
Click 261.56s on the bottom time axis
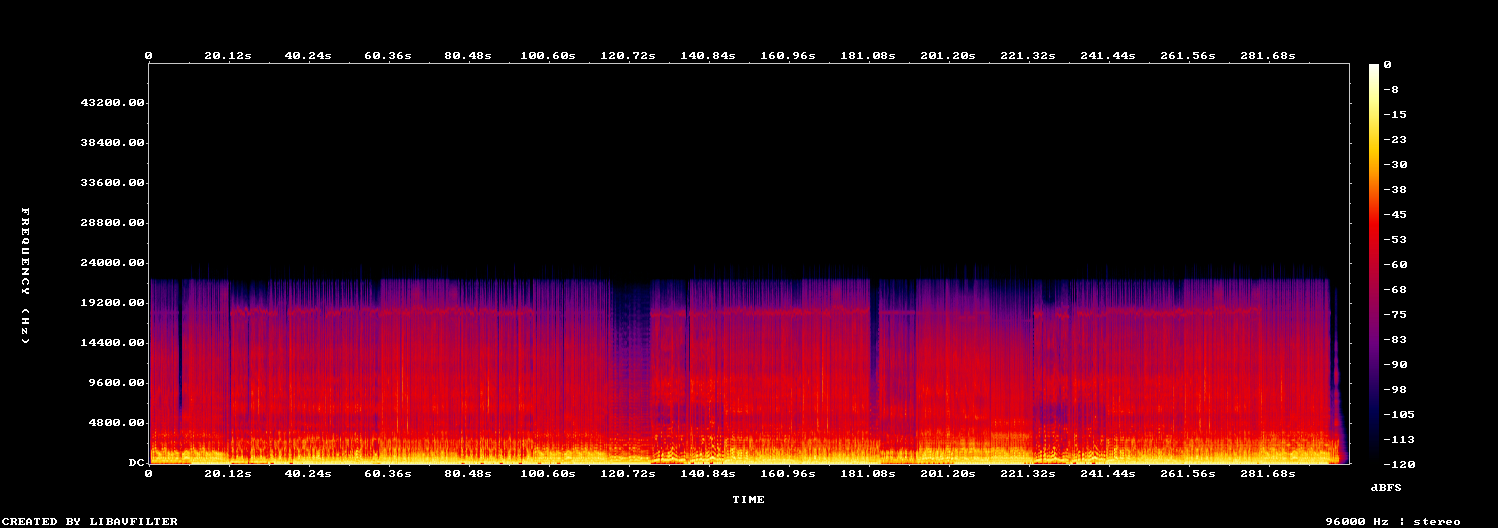(1188, 474)
